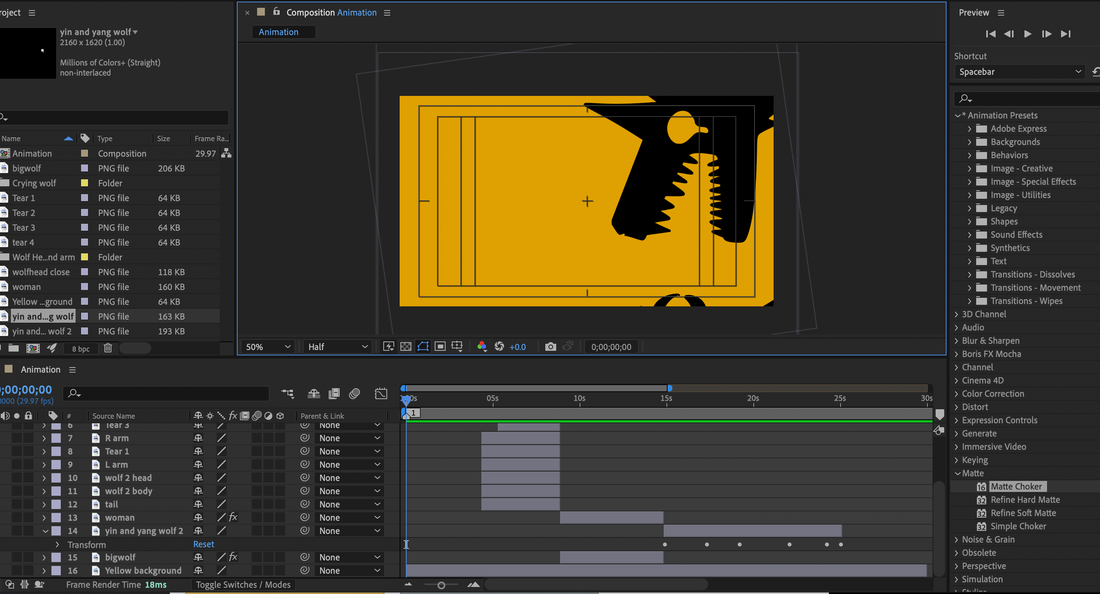Click Toggle Switches / Modes button
This screenshot has width=1100, height=594.
pyautogui.click(x=243, y=584)
